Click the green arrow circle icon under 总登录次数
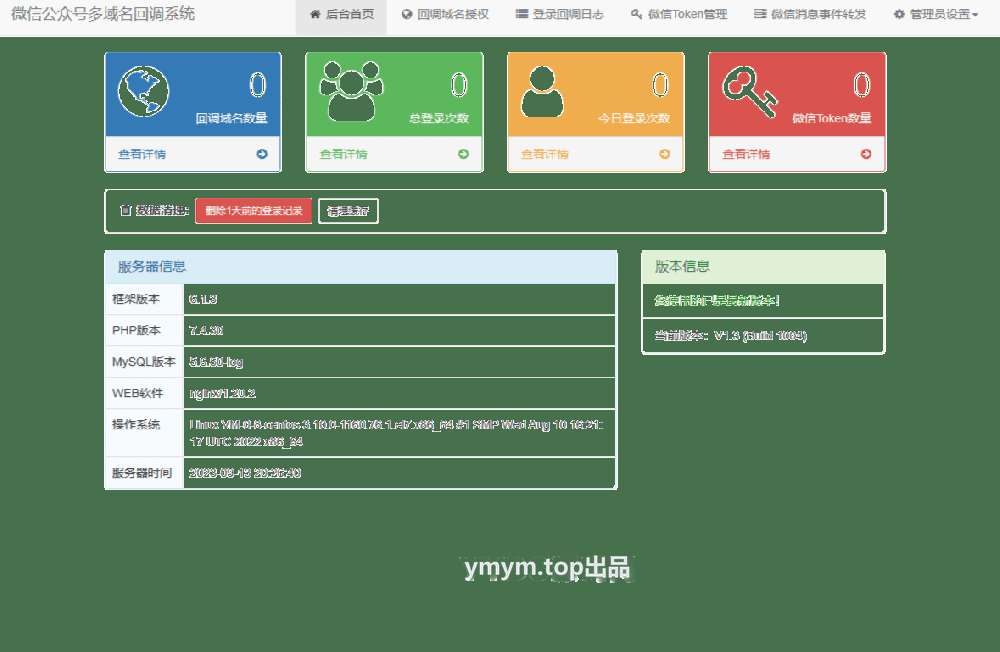Viewport: 1000px width, 652px height. point(464,154)
